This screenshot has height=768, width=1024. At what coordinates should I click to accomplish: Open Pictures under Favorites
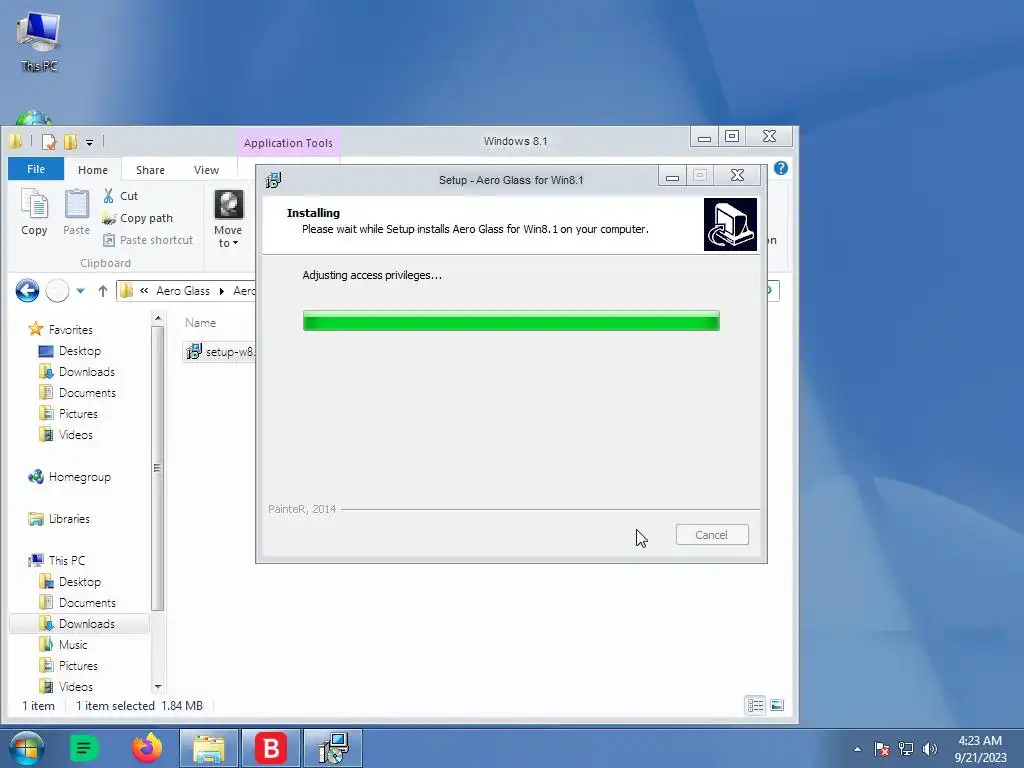69,413
